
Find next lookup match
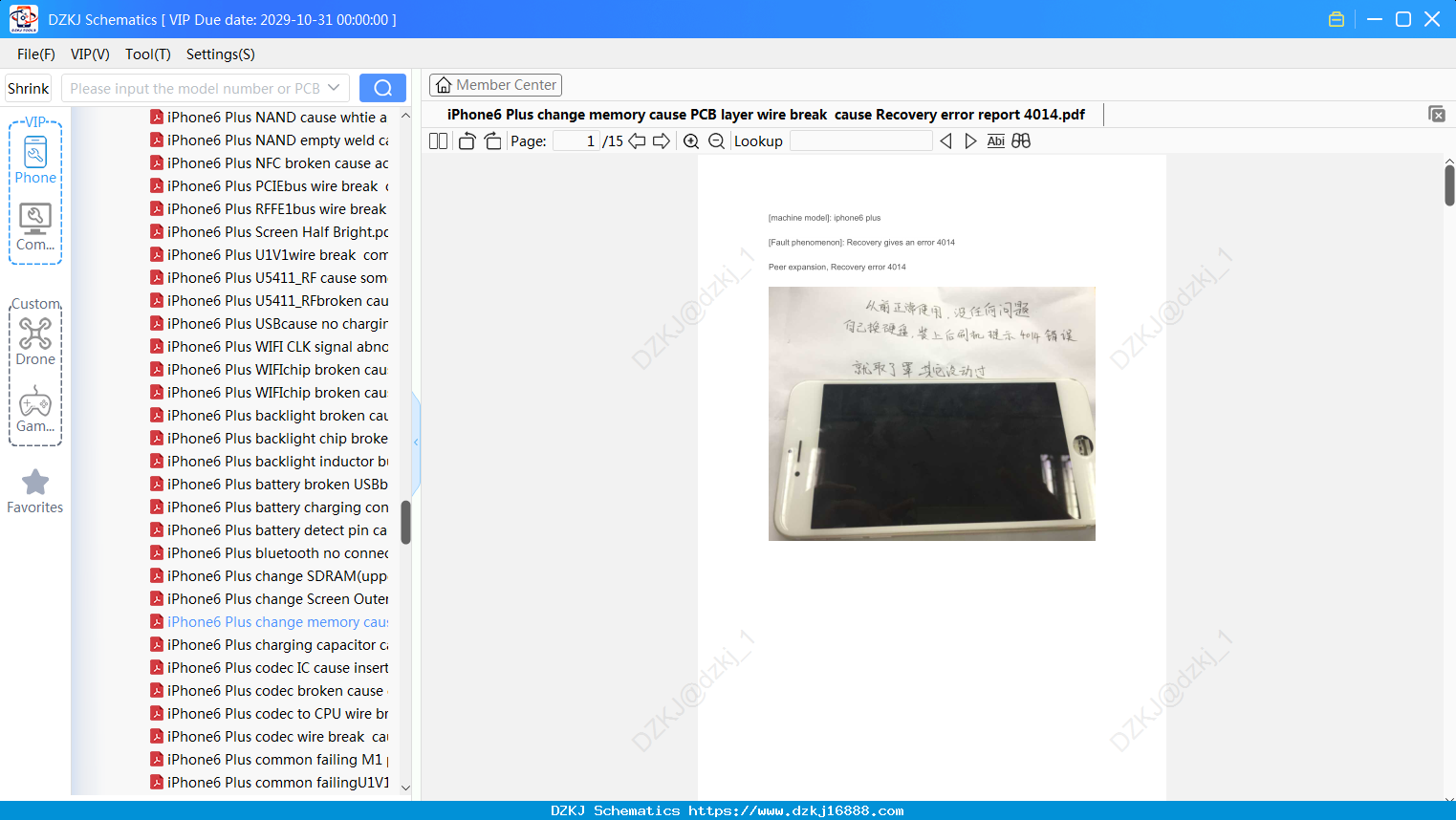970,141
